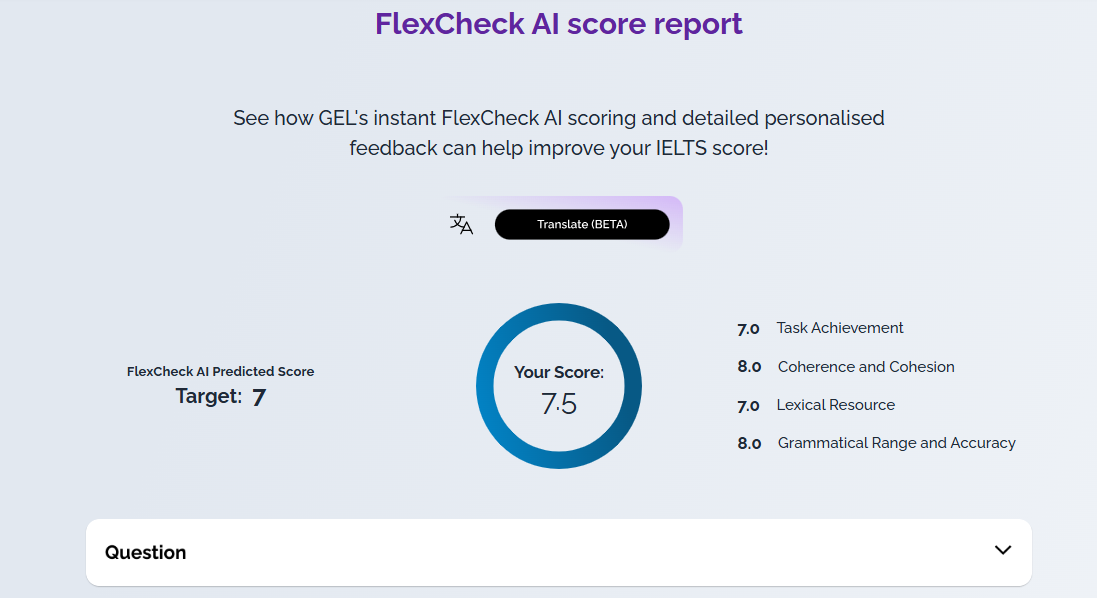Expand the Question panel chevron arrow
The image size is (1097, 598).
(x=1003, y=550)
